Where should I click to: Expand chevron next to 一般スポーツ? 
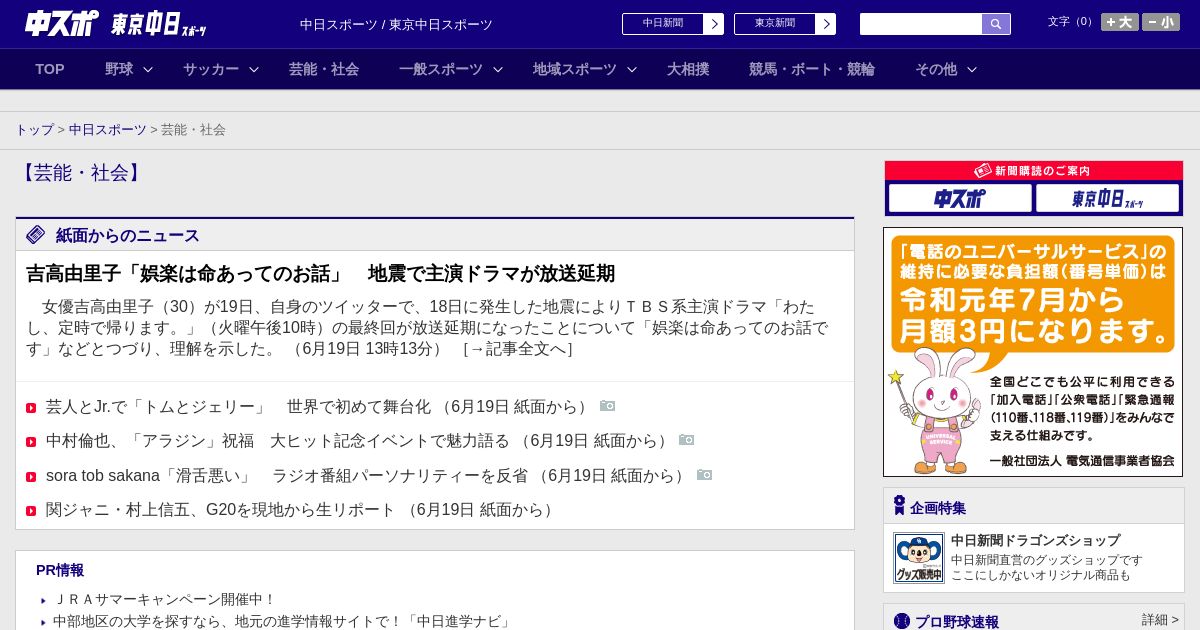(498, 70)
